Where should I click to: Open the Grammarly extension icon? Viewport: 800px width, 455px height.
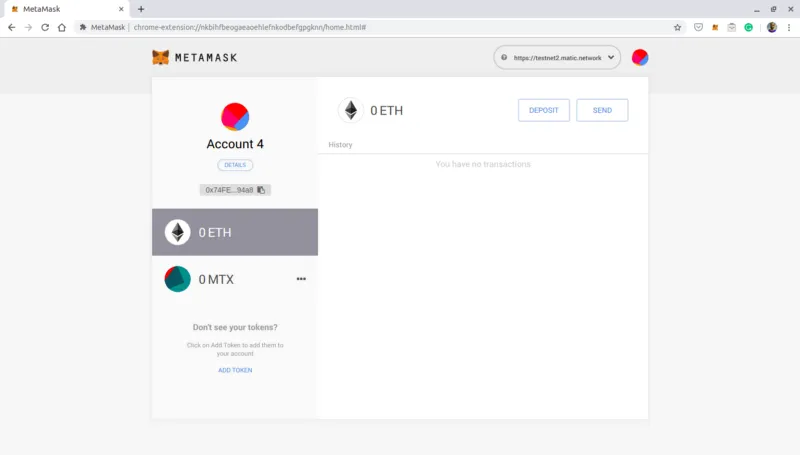[748, 28]
